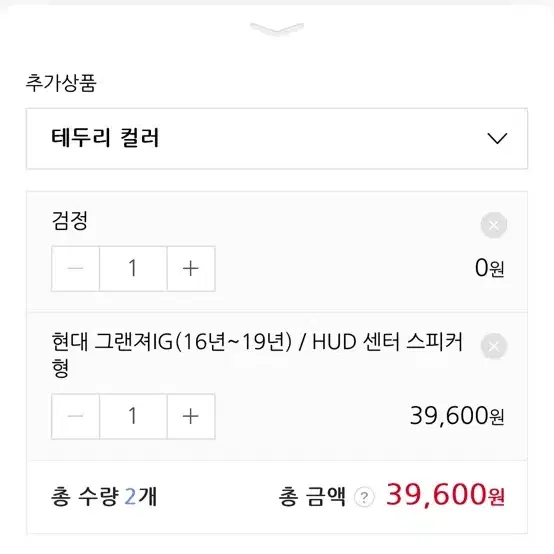
Task: Remove the 검정 option with X icon
Action: pos(494,225)
